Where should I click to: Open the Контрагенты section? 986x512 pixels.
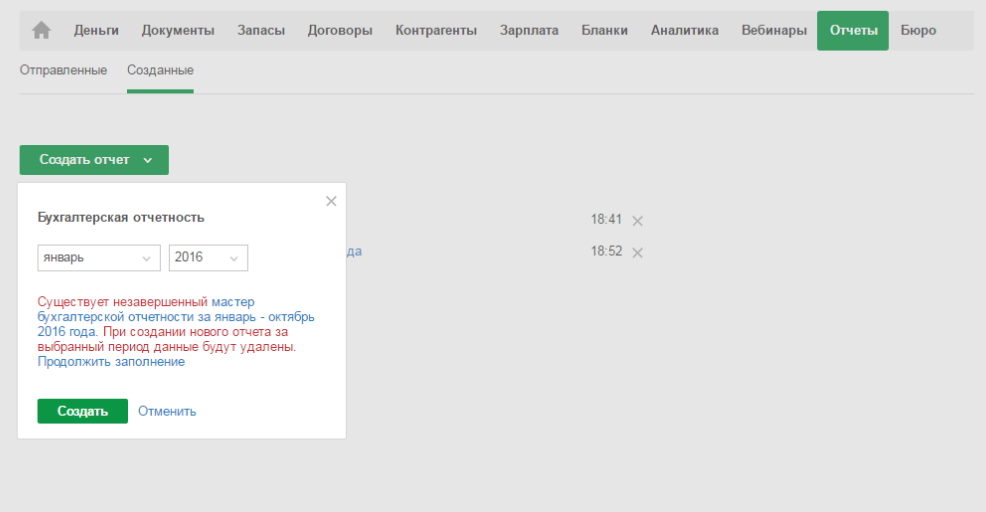point(436,30)
